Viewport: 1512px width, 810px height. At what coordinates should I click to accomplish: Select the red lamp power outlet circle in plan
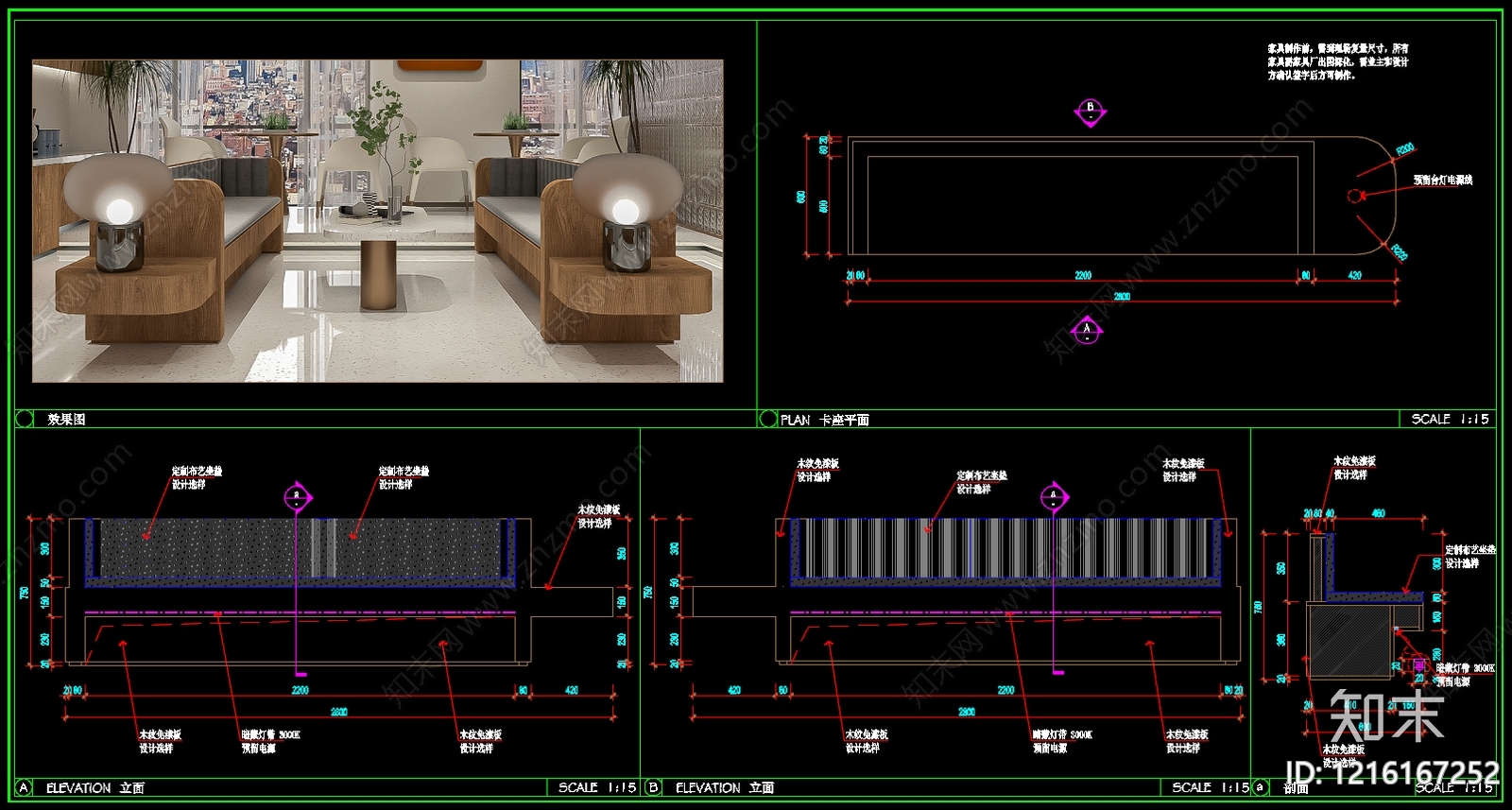(x=1353, y=197)
